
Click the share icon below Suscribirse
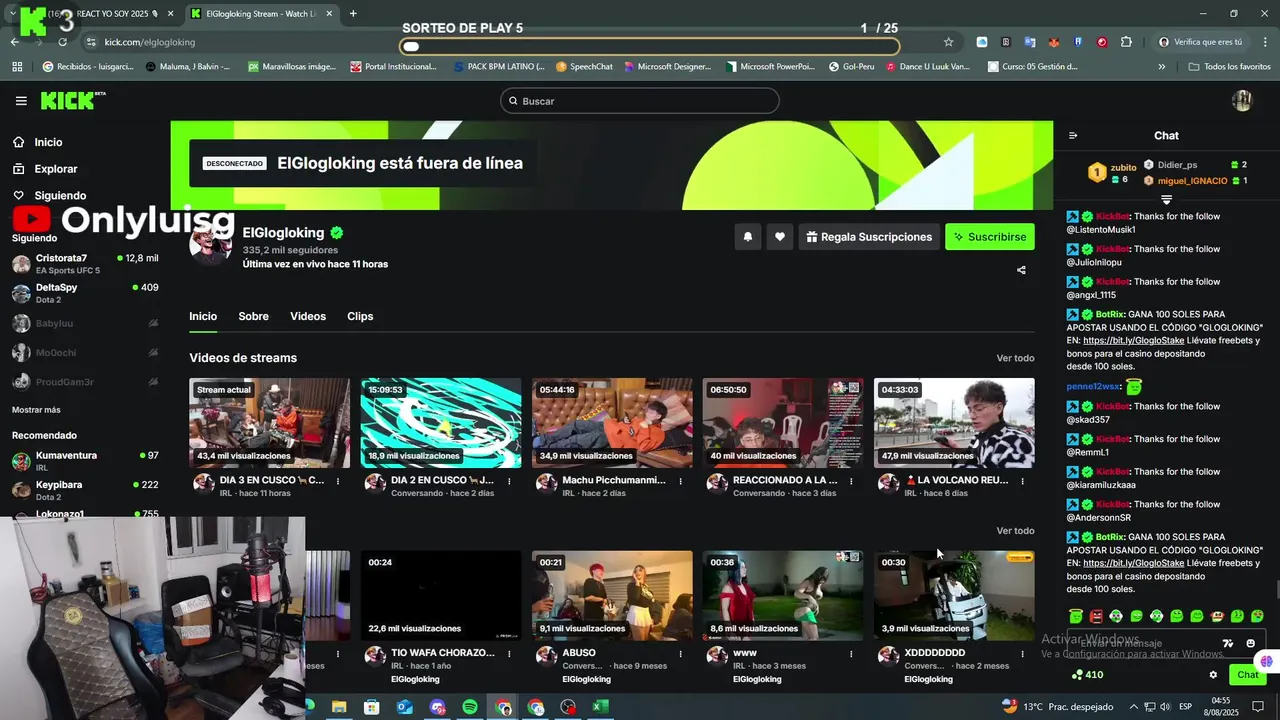[x=1021, y=270]
